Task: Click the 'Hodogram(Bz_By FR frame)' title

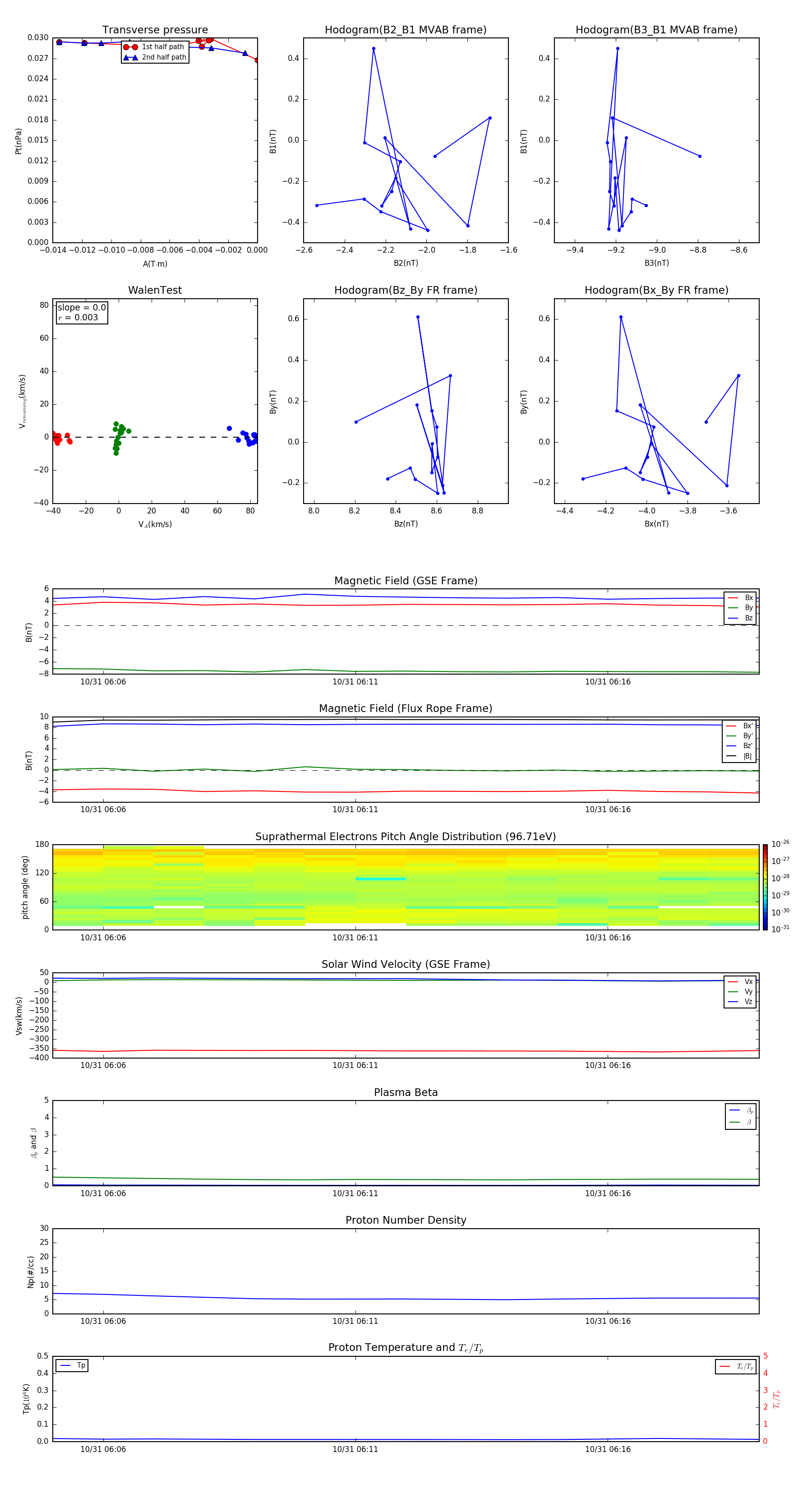Action: click(x=406, y=290)
